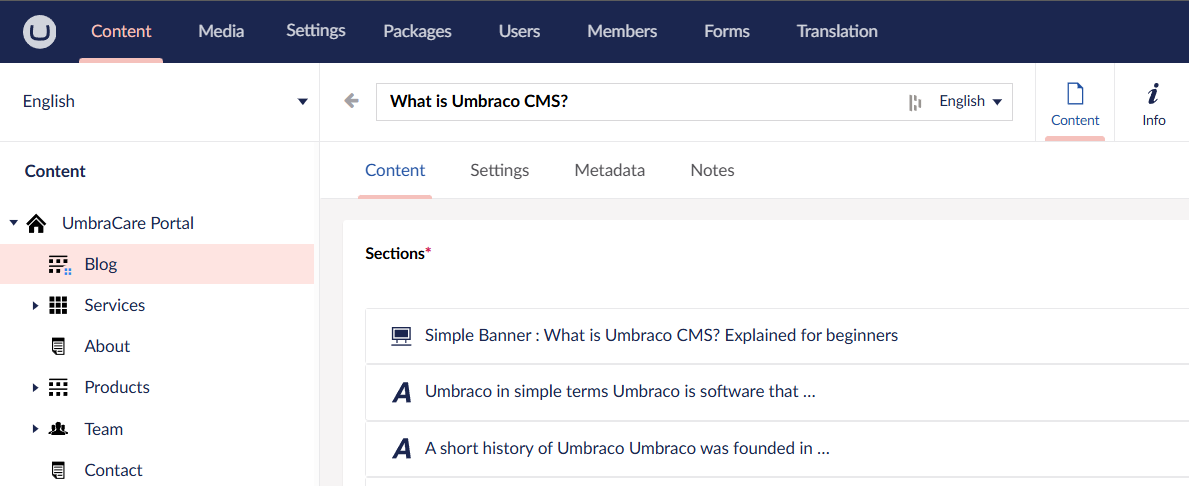Select Products in the content tree

(117, 387)
